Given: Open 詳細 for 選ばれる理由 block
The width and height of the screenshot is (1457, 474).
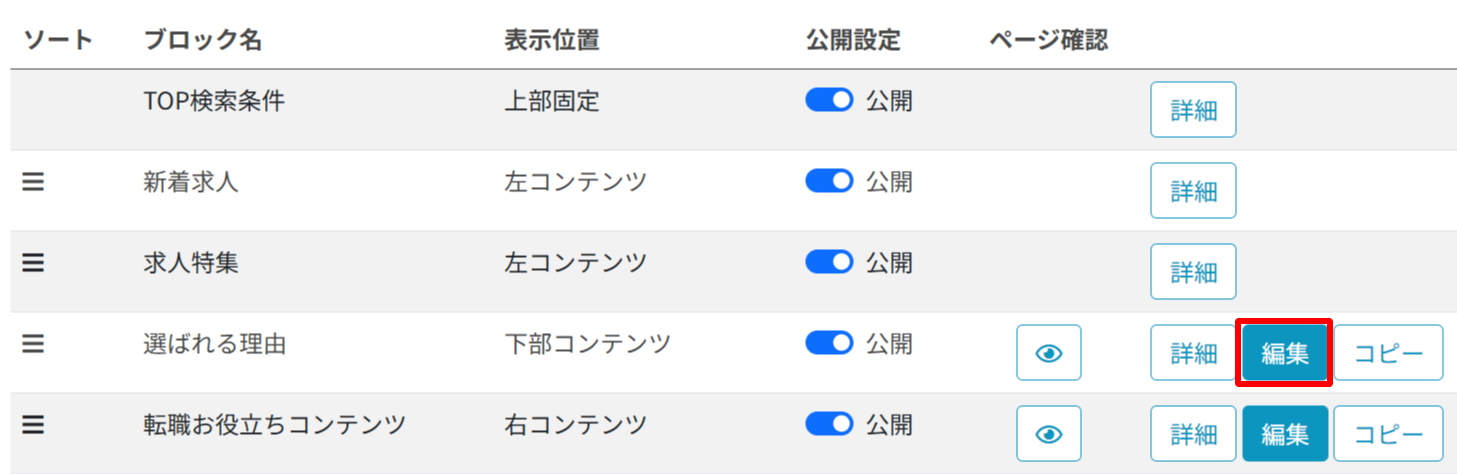Looking at the screenshot, I should [x=1193, y=353].
